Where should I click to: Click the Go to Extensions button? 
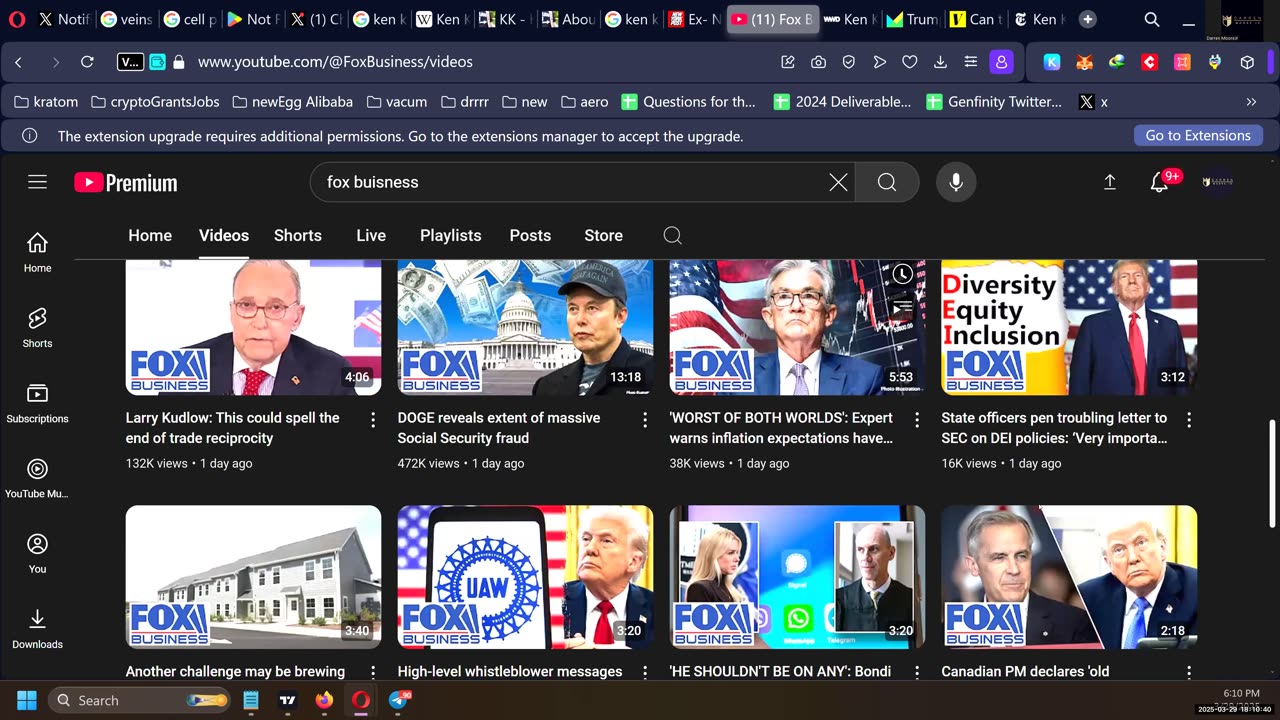(1198, 136)
